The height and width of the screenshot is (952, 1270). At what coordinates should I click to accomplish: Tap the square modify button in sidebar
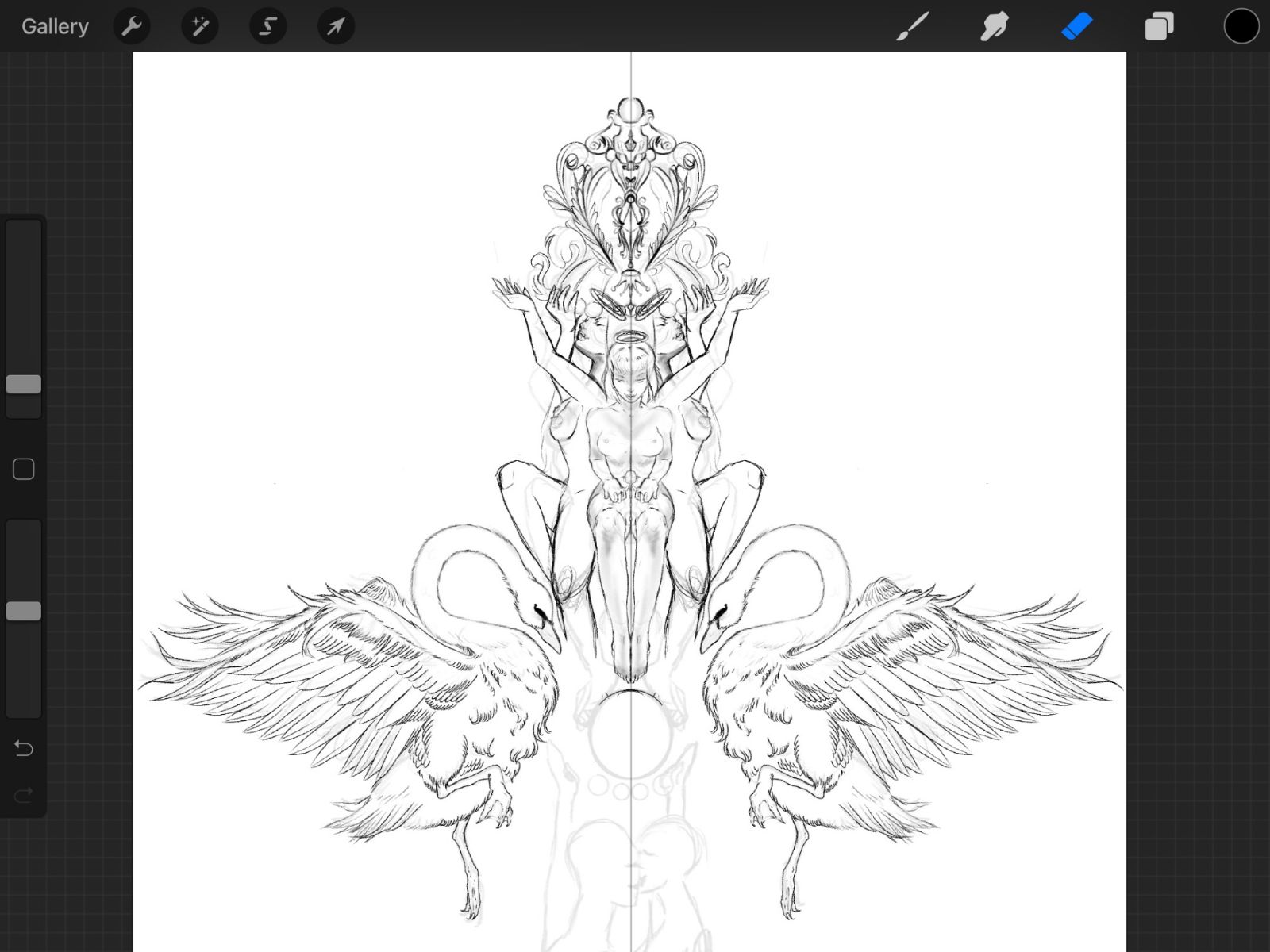pos(24,470)
